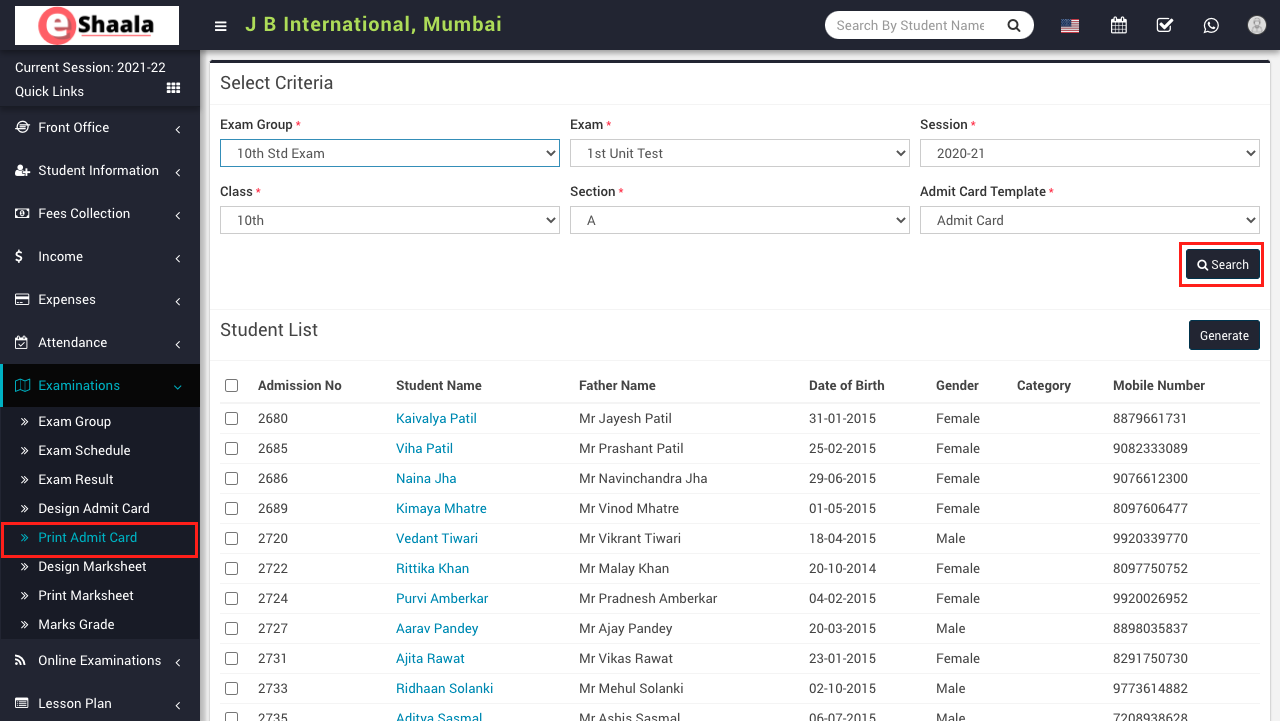
Task: Click the US flag language icon
Action: click(x=1070, y=26)
